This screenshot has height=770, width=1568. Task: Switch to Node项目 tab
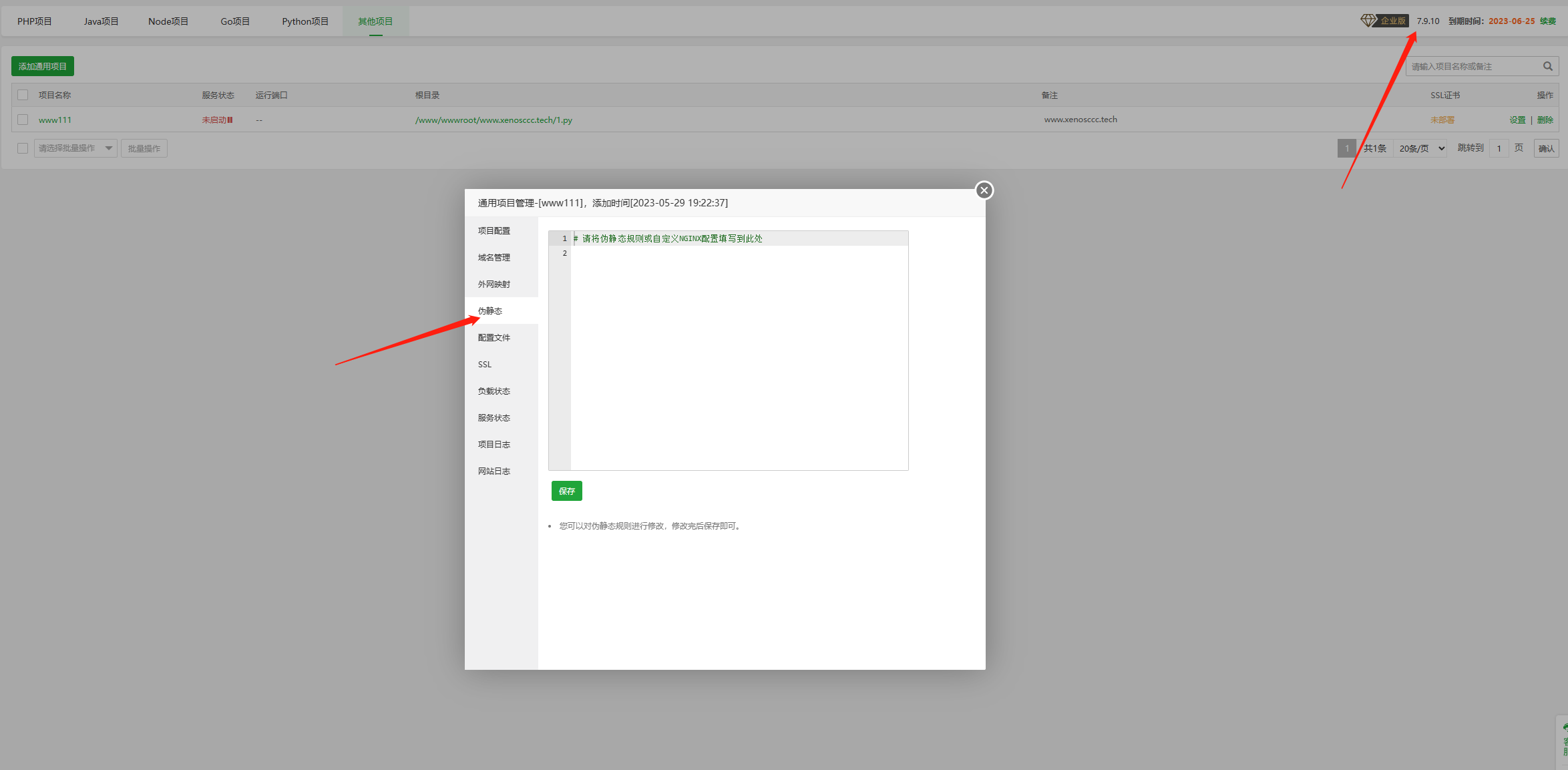tap(168, 21)
